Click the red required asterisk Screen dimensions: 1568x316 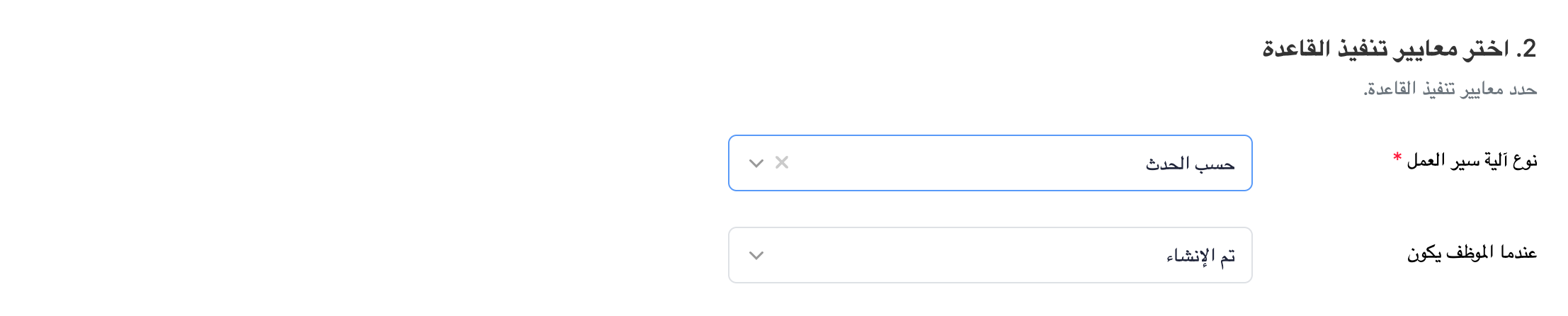click(x=1397, y=158)
